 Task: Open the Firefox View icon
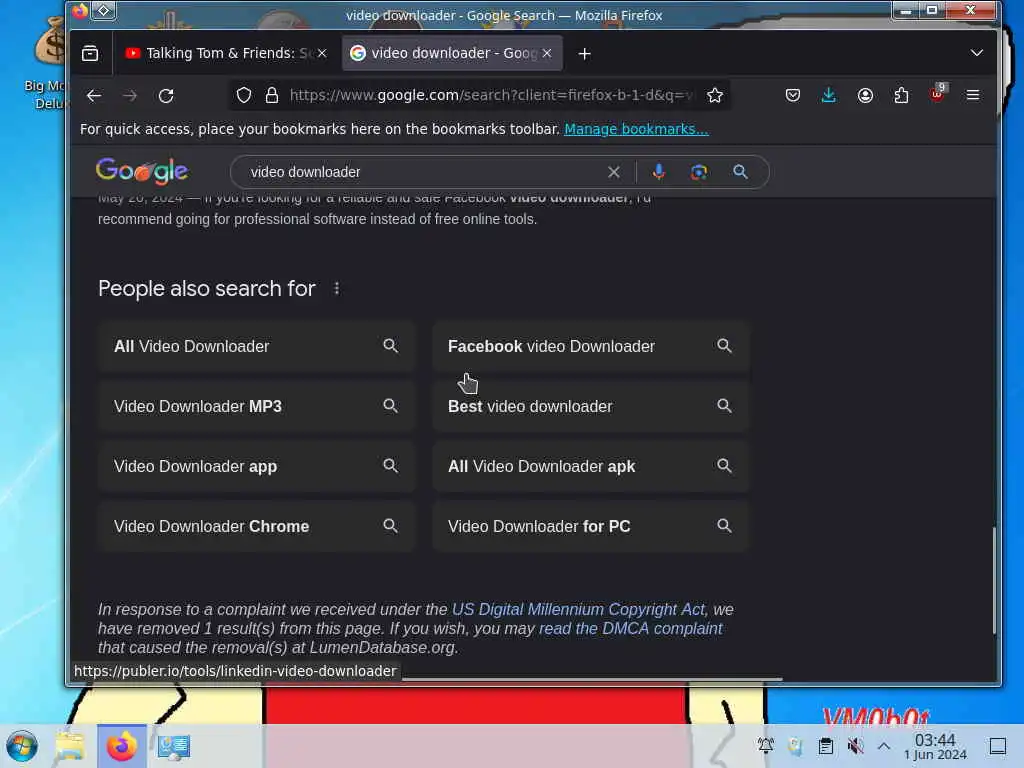(x=90, y=53)
